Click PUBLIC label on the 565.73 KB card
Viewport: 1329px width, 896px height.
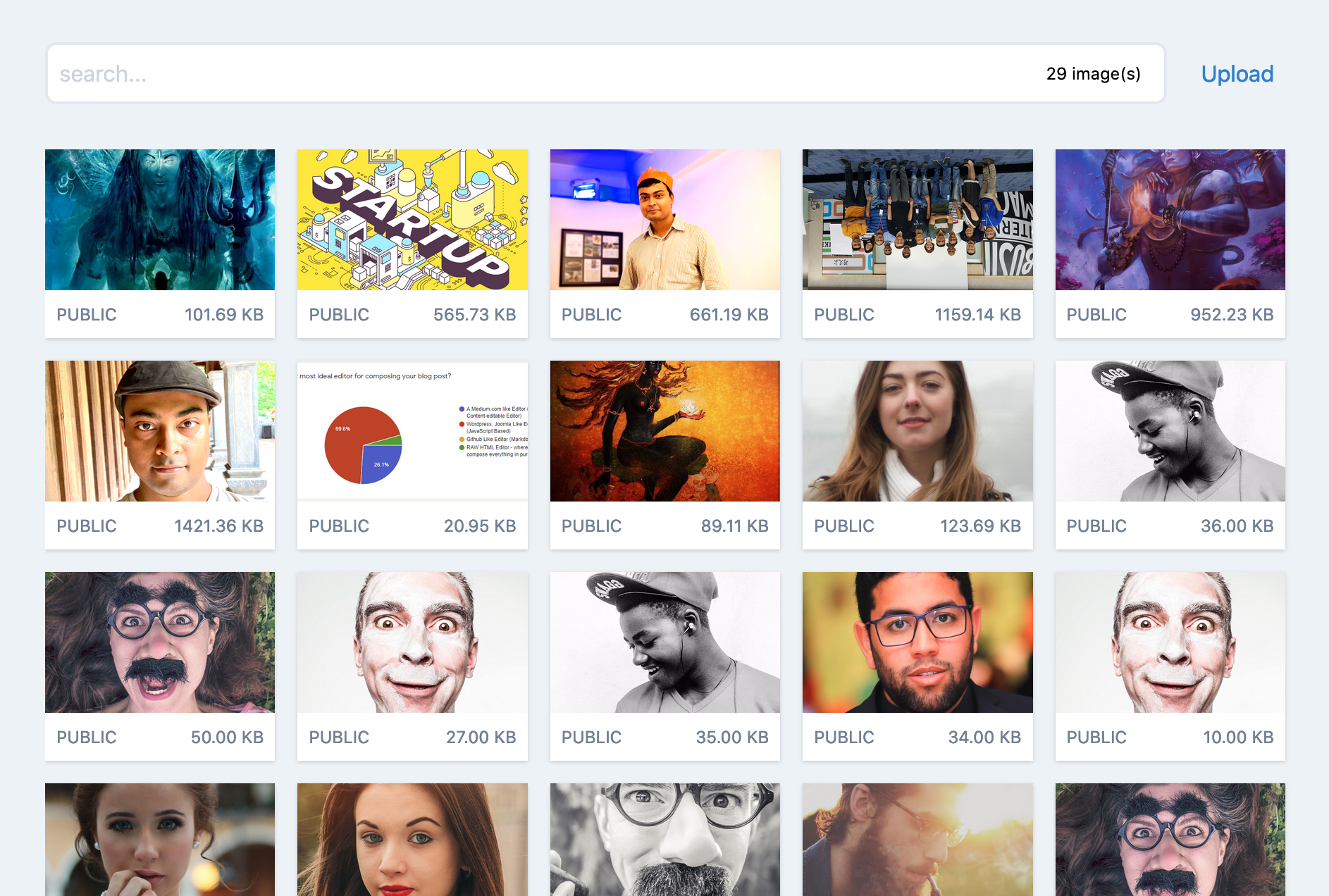click(339, 315)
